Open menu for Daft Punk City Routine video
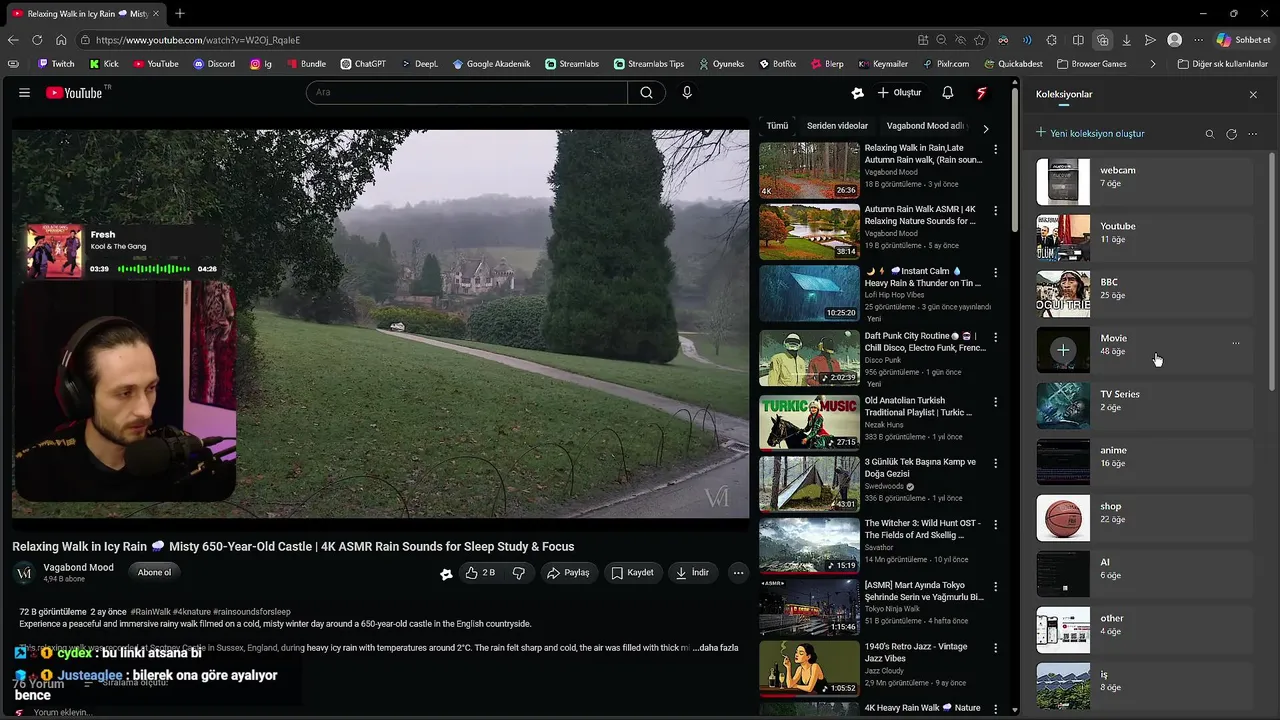Viewport: 1280px width, 720px height. click(995, 336)
